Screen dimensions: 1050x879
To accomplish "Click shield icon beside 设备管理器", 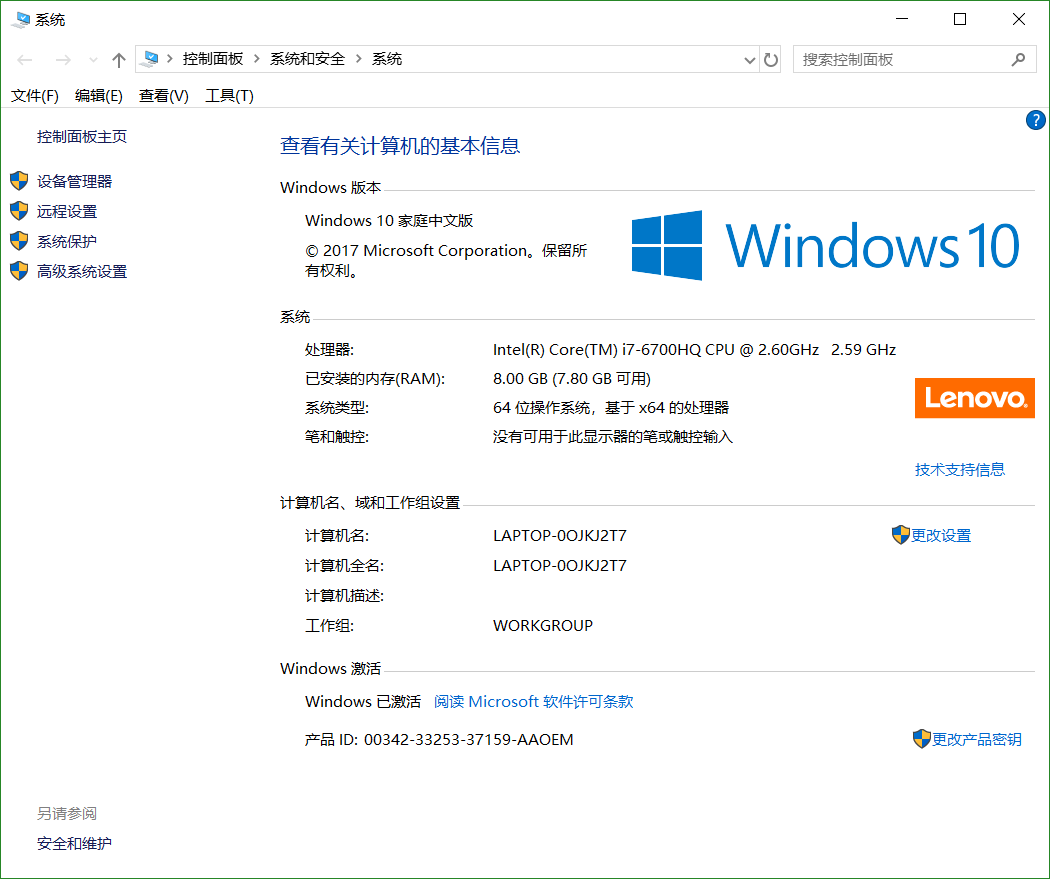I will point(19,181).
